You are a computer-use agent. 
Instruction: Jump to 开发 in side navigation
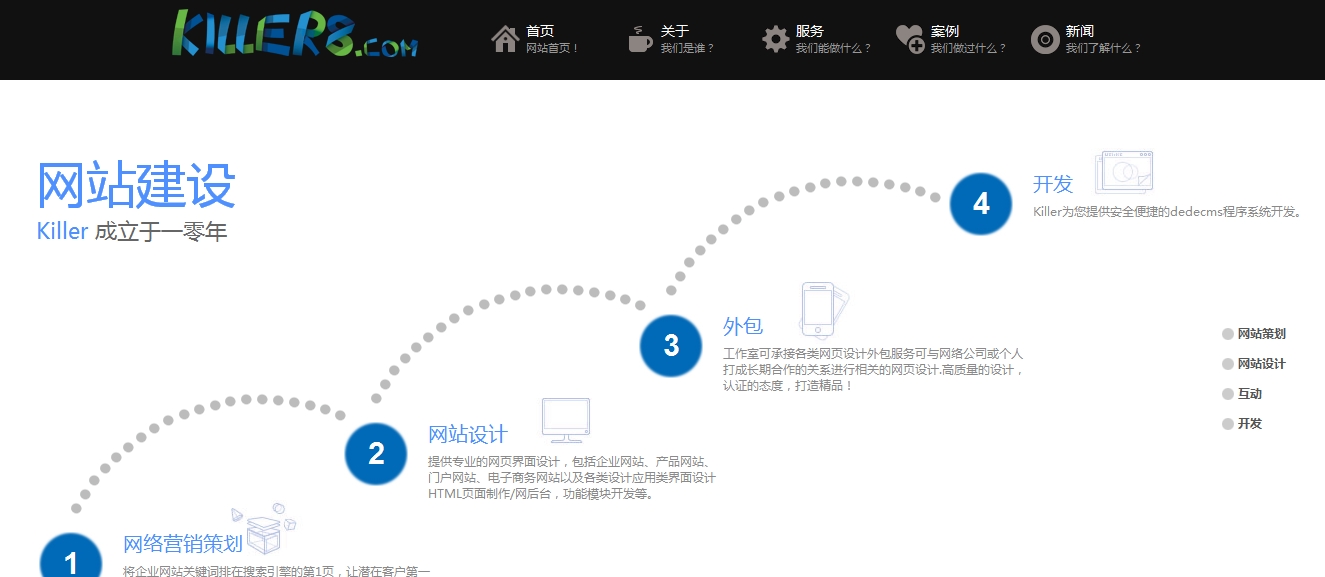(x=1228, y=424)
